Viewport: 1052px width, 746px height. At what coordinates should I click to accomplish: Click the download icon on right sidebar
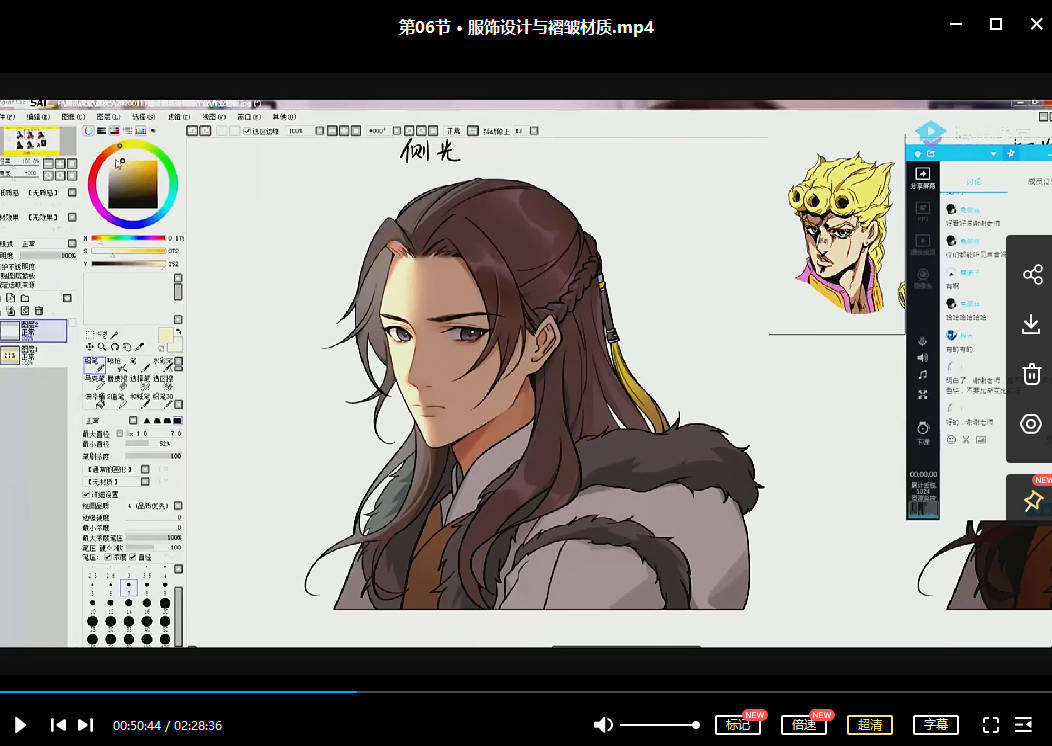pyautogui.click(x=1031, y=324)
